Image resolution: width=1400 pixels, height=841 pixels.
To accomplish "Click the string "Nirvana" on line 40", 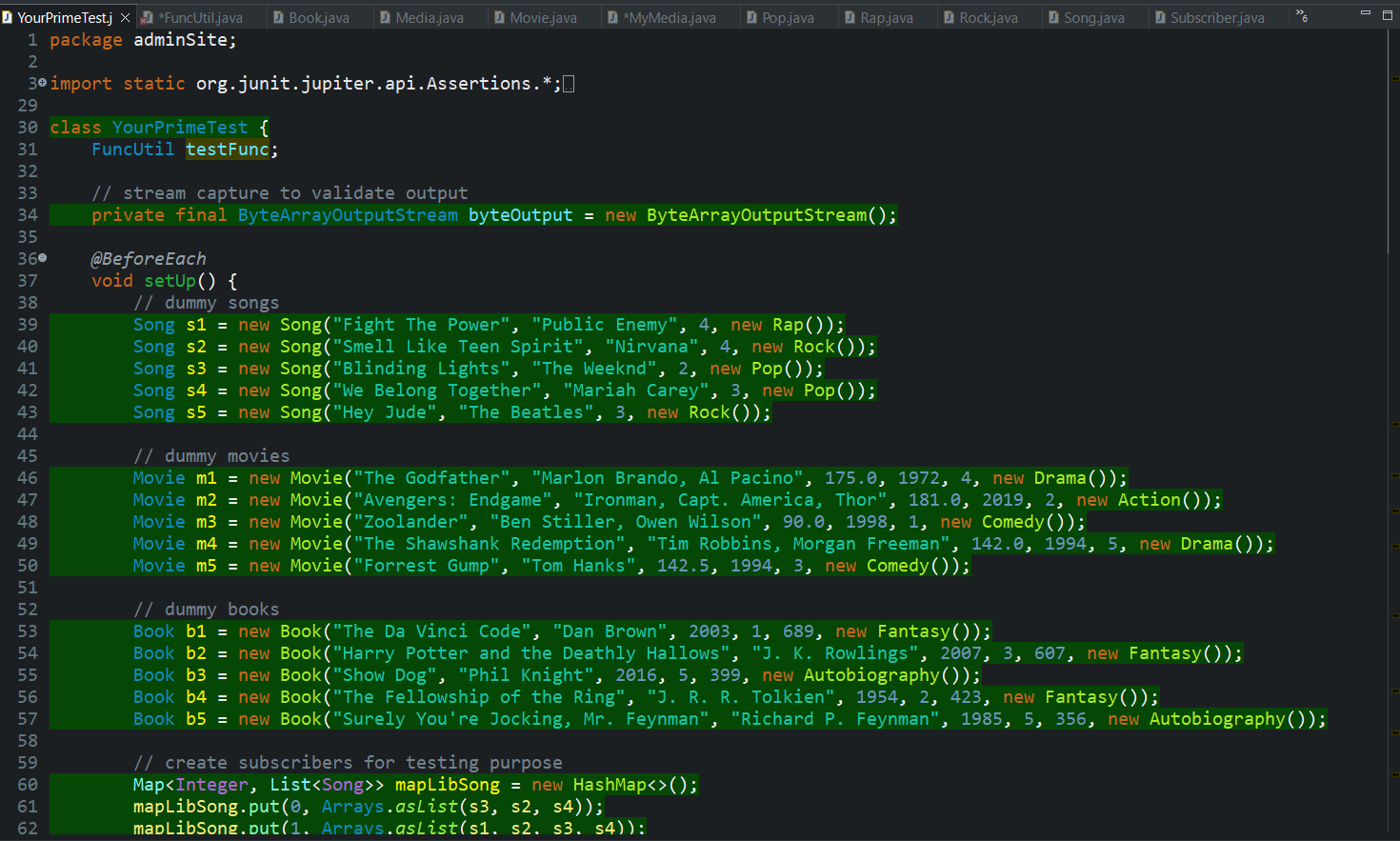I will click(651, 347).
